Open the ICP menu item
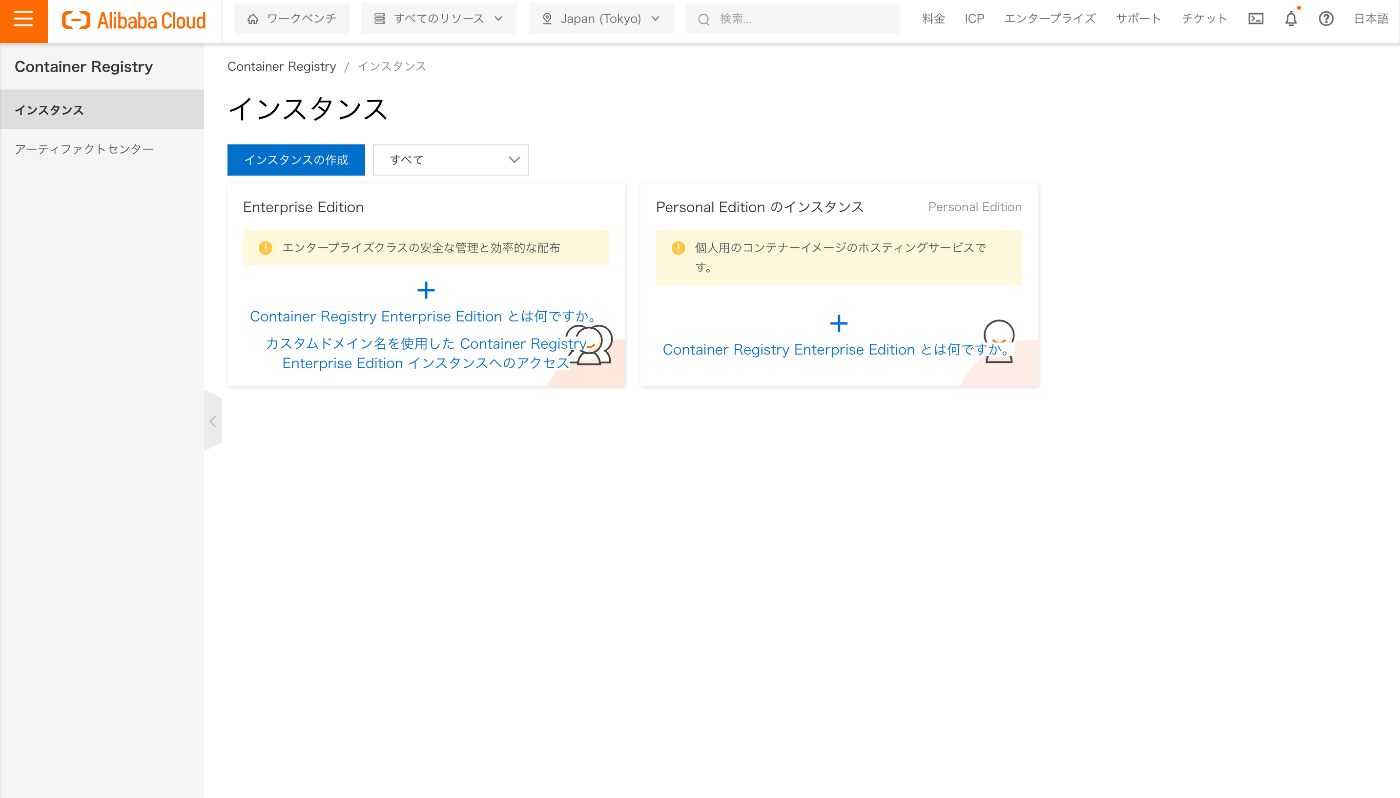Screen dimensions: 1400x798 pyautogui.click(x=974, y=19)
